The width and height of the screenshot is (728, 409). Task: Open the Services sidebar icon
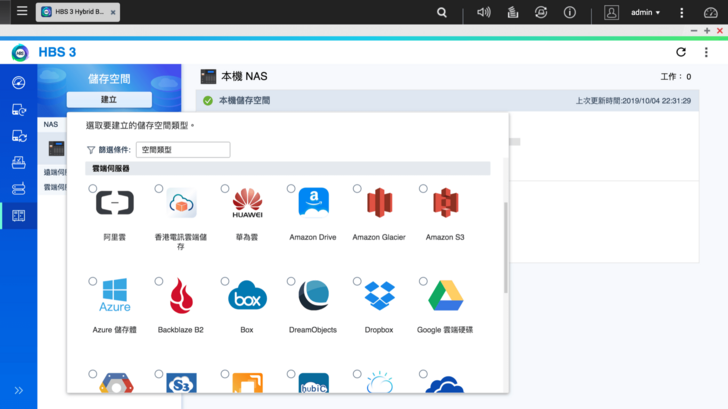click(19, 189)
